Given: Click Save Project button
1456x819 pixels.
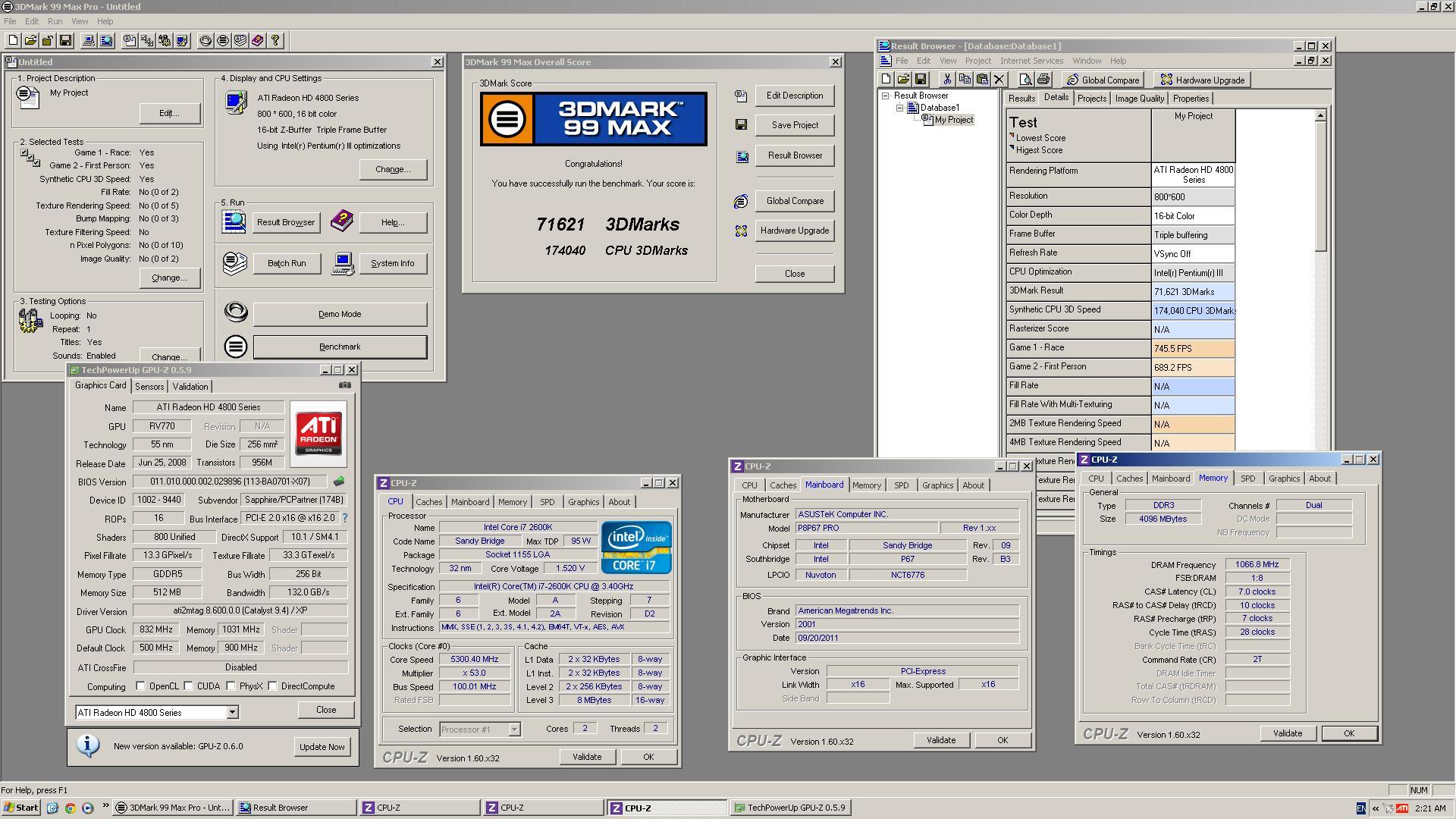Looking at the screenshot, I should [795, 125].
